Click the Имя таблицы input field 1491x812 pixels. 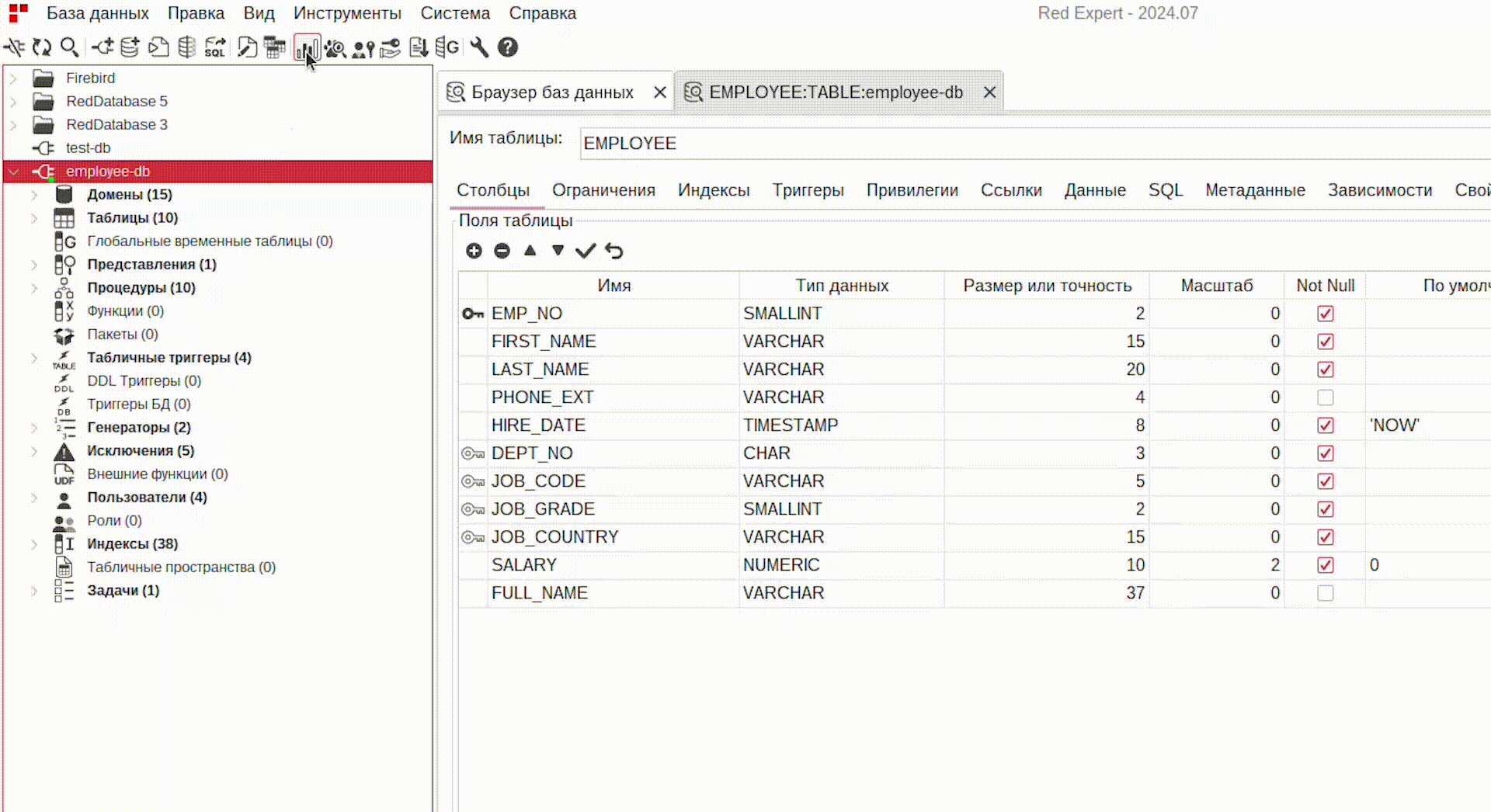[1010, 144]
